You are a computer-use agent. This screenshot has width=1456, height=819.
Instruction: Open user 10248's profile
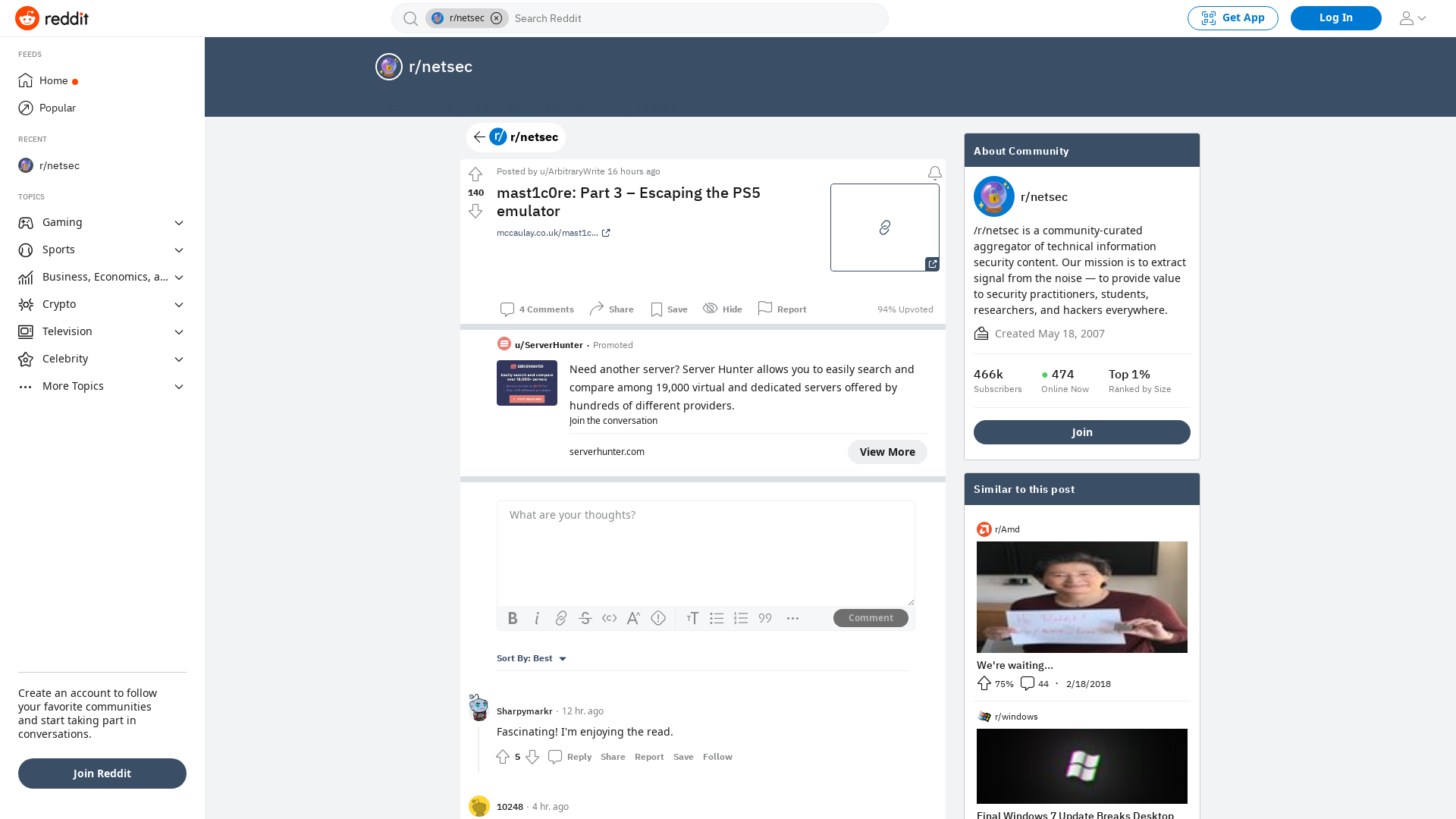click(510, 807)
